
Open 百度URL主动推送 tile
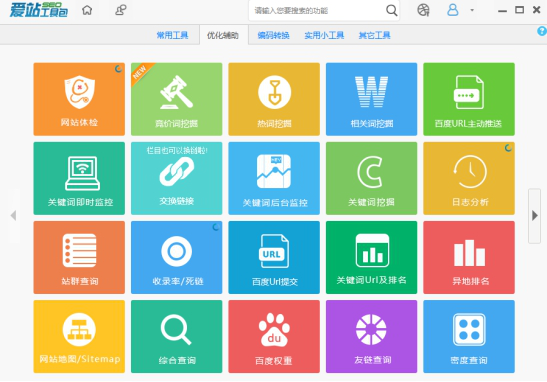tap(469, 99)
